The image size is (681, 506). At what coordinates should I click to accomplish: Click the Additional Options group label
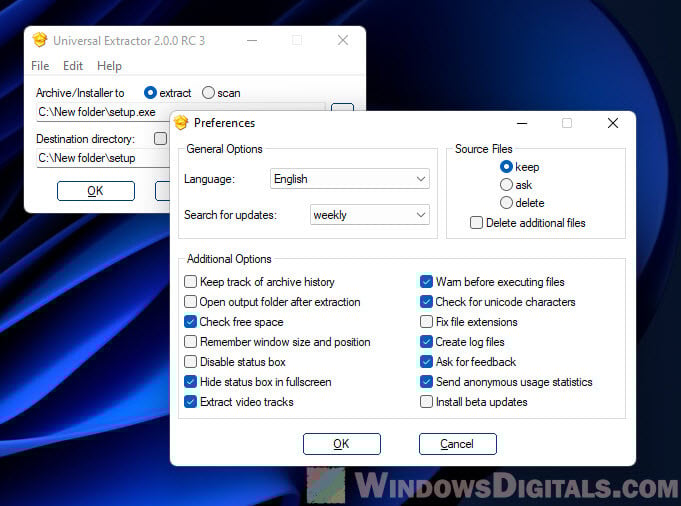click(x=229, y=259)
